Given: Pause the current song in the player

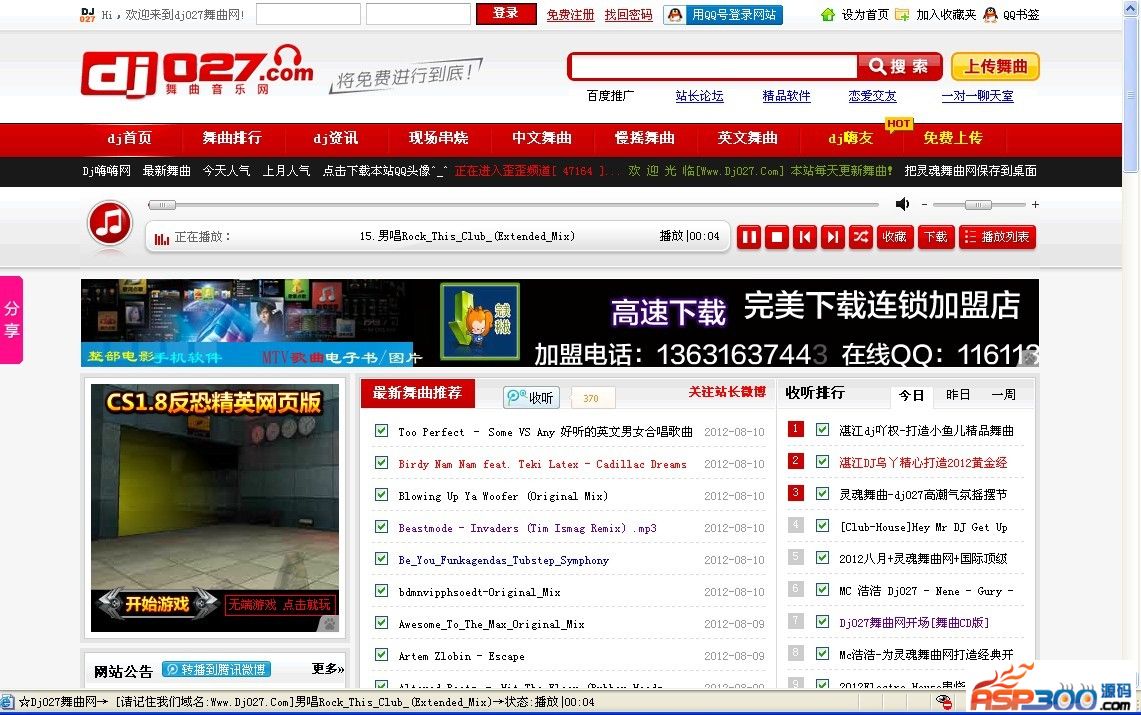Looking at the screenshot, I should tap(749, 237).
